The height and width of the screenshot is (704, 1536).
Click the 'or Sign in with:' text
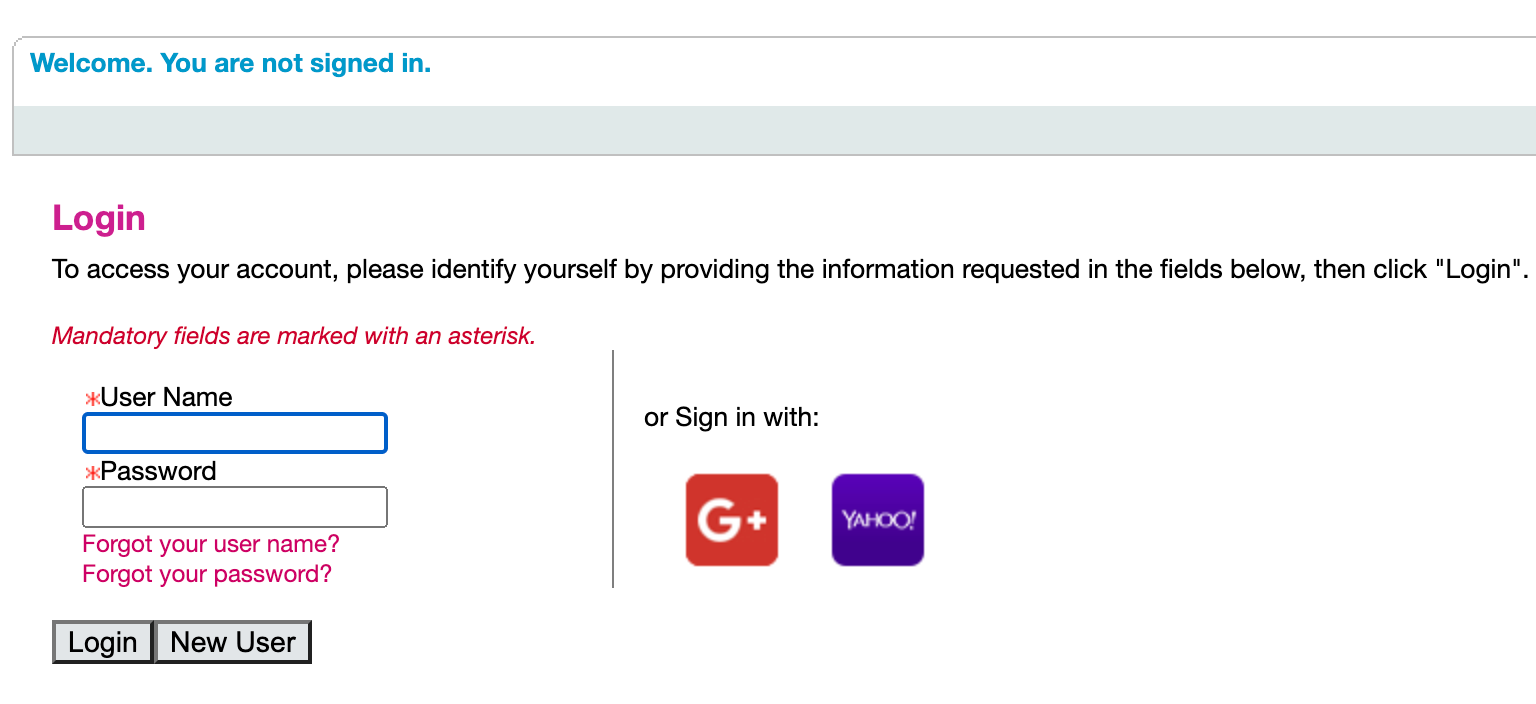pos(732,417)
